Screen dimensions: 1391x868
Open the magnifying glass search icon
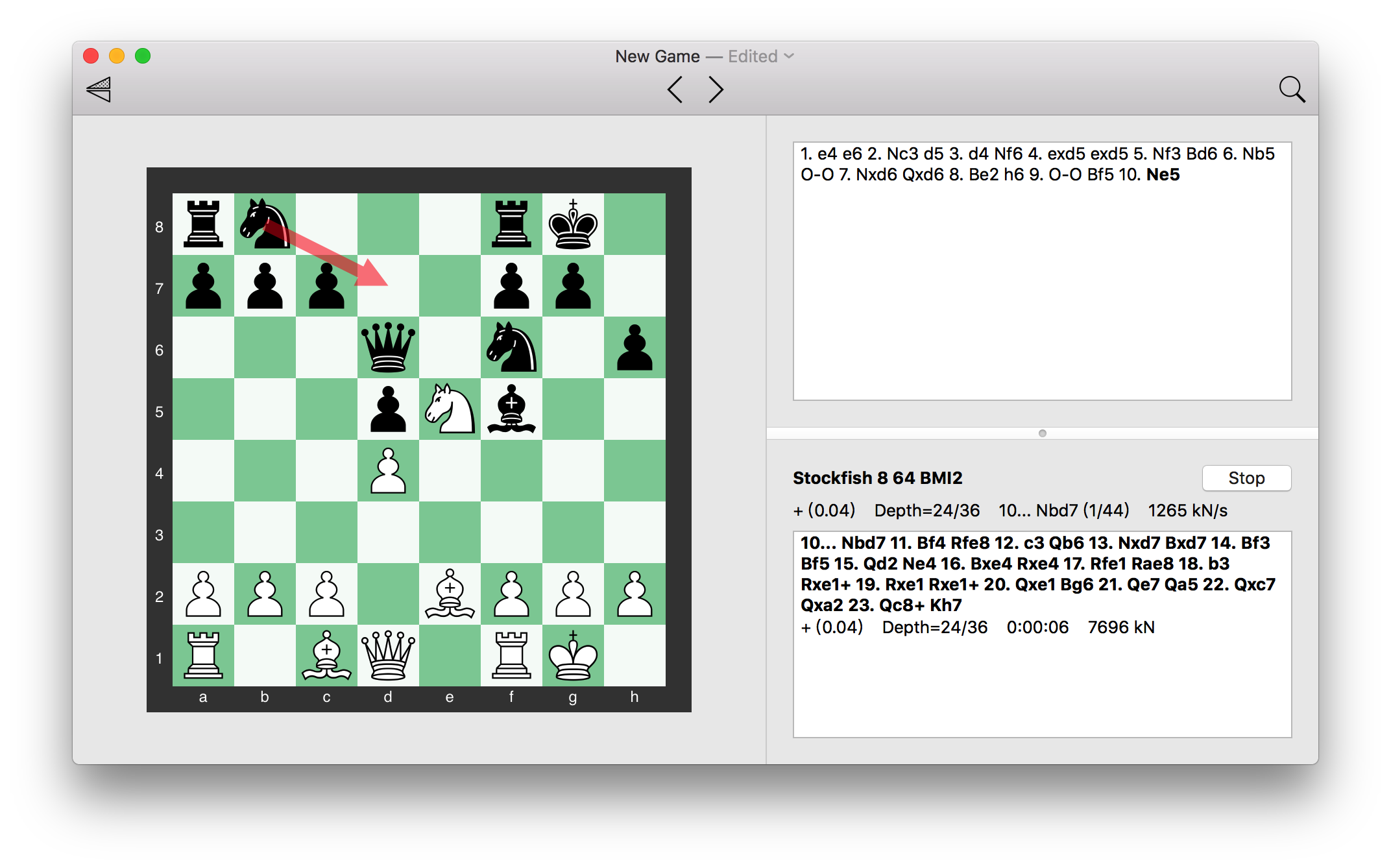click(x=1291, y=90)
